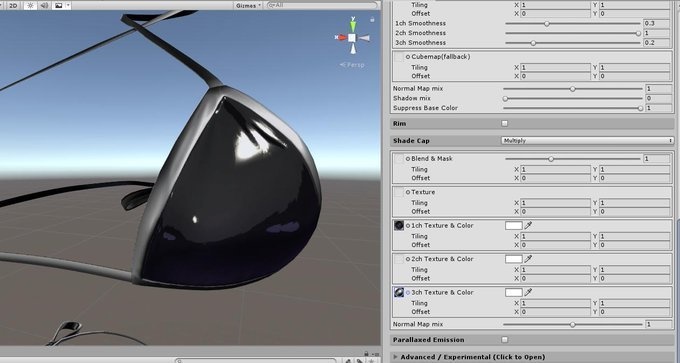Click Cubemap(fallback) Tiling X field
The image size is (680, 363).
pyautogui.click(x=556, y=68)
